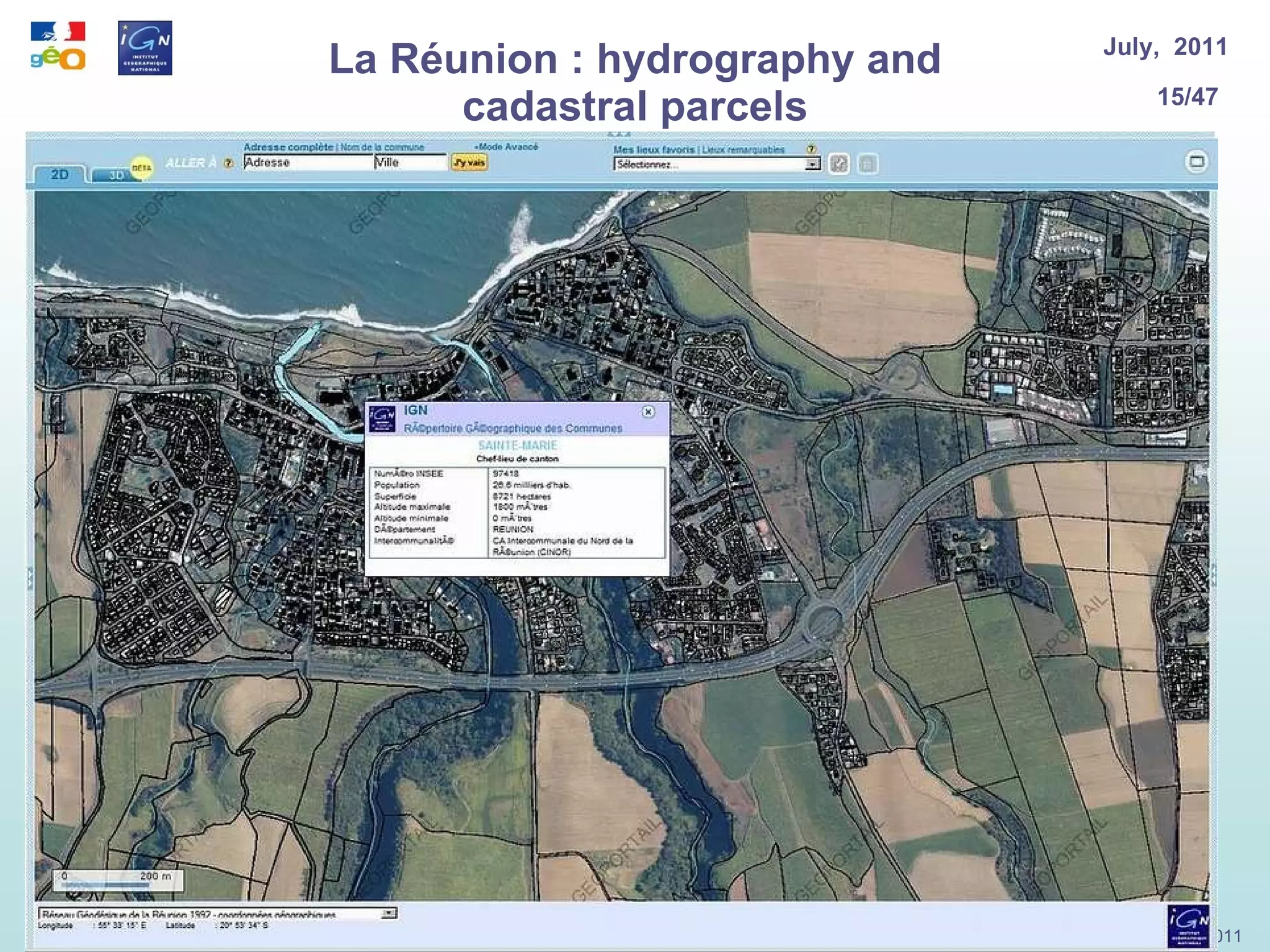Open the Lieux remarquables link
This screenshot has width=1270, height=952.
[743, 149]
